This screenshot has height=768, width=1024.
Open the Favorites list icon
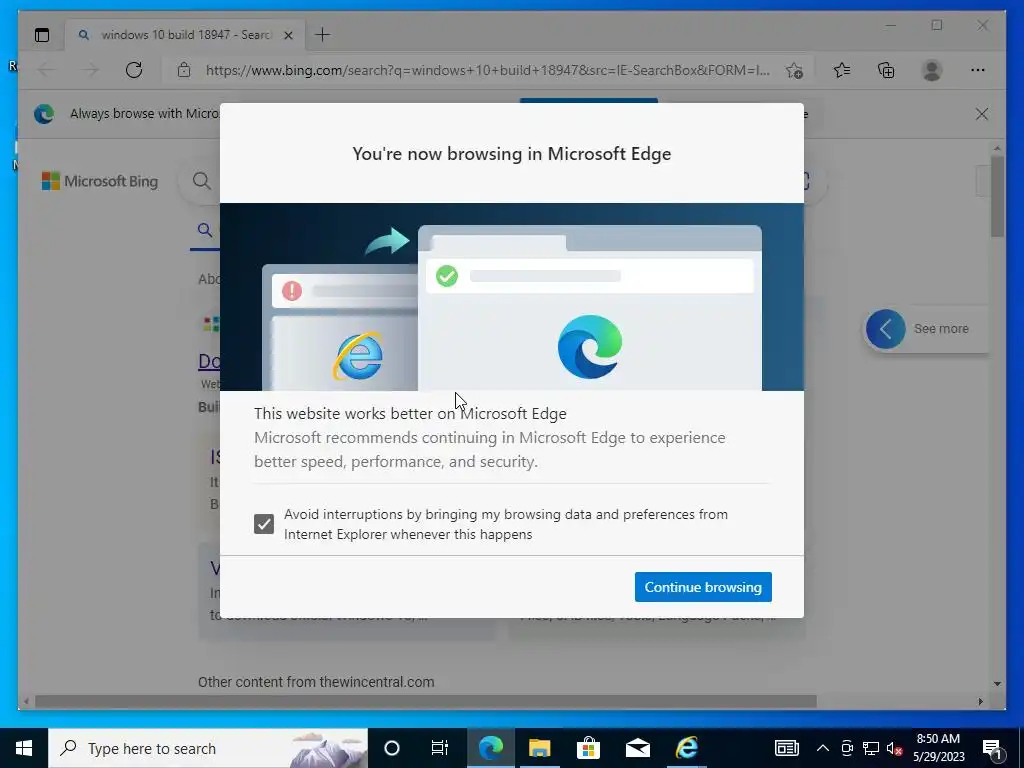[842, 70]
